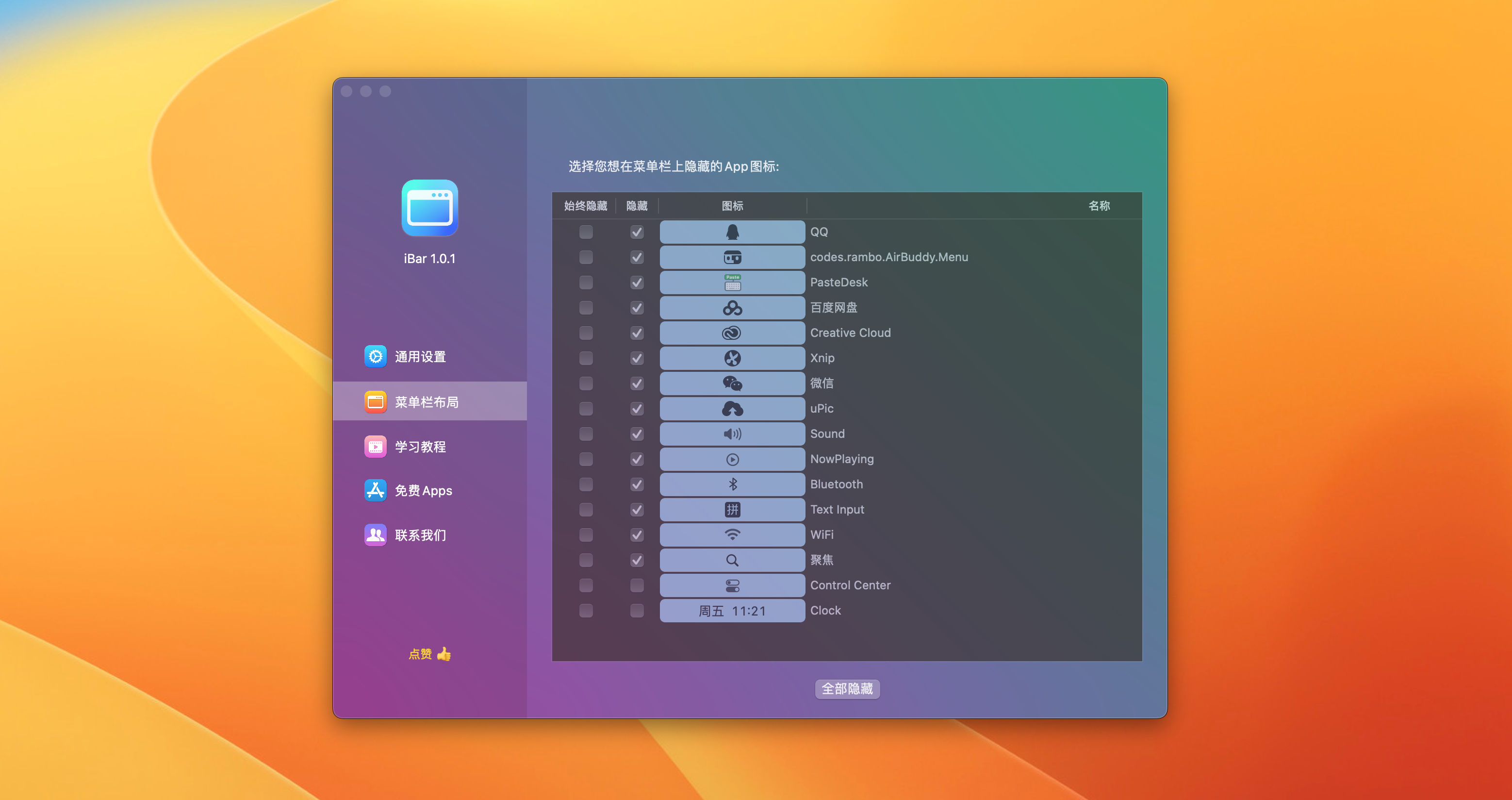Click the uPic cloud icon
Screen dimensions: 1512x800
(x=731, y=409)
